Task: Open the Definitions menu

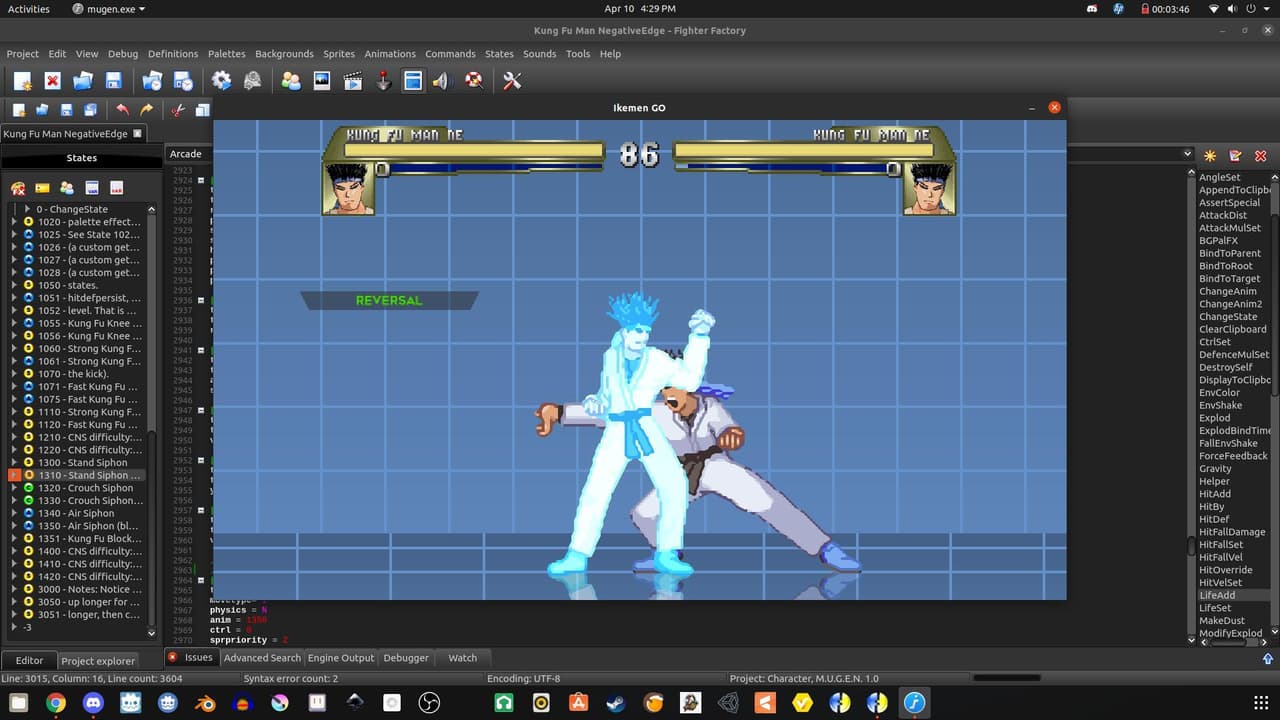Action: (173, 54)
